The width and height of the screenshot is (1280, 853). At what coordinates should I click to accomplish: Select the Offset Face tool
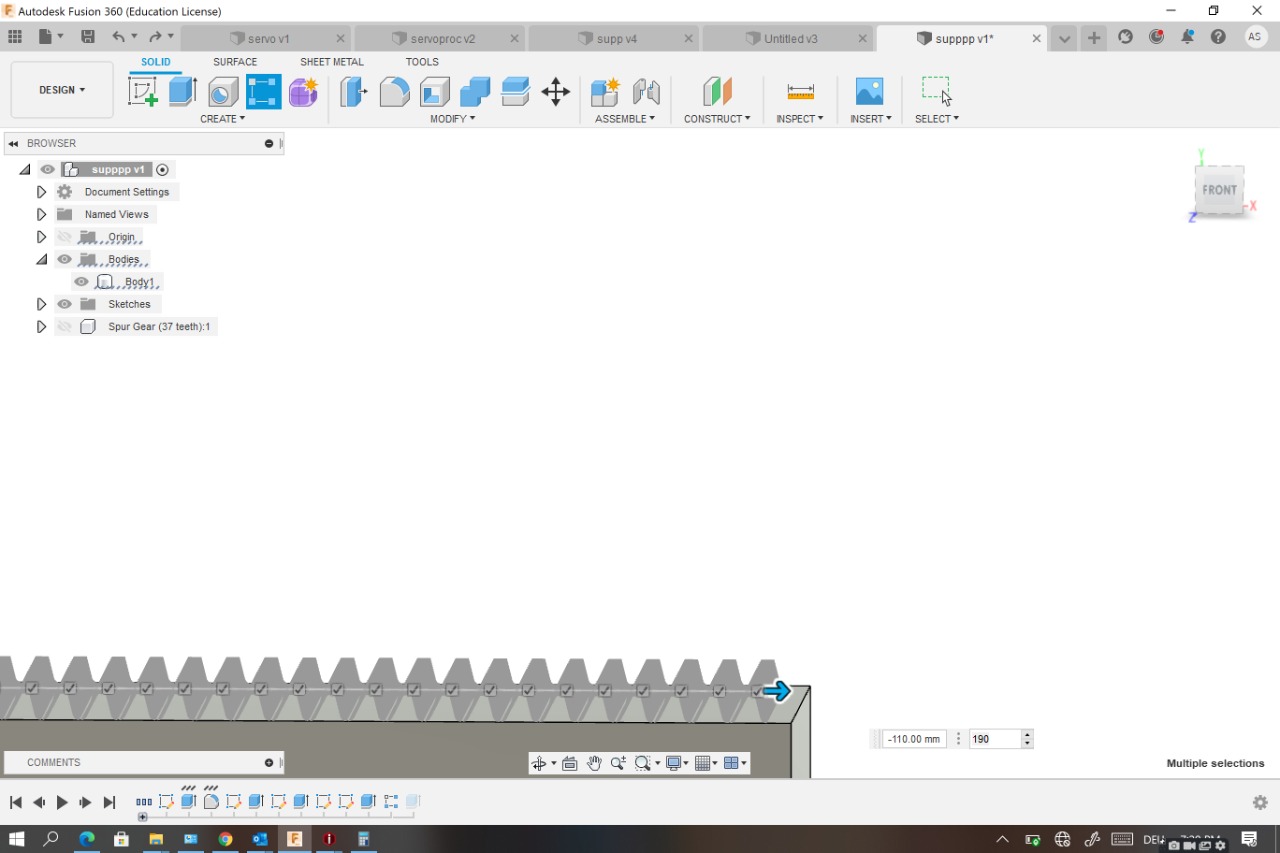pyautogui.click(x=515, y=92)
